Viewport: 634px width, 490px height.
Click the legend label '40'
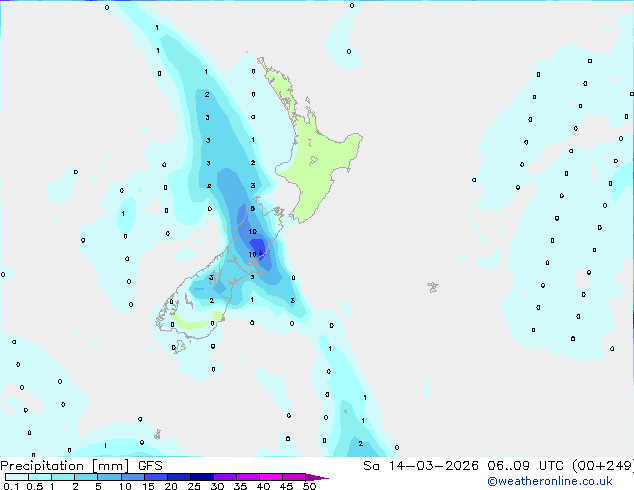(x=263, y=486)
